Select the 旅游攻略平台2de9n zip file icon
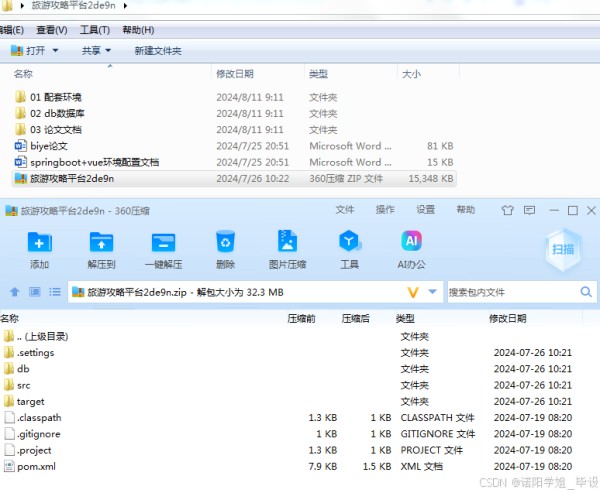The image size is (600, 493). (20, 178)
